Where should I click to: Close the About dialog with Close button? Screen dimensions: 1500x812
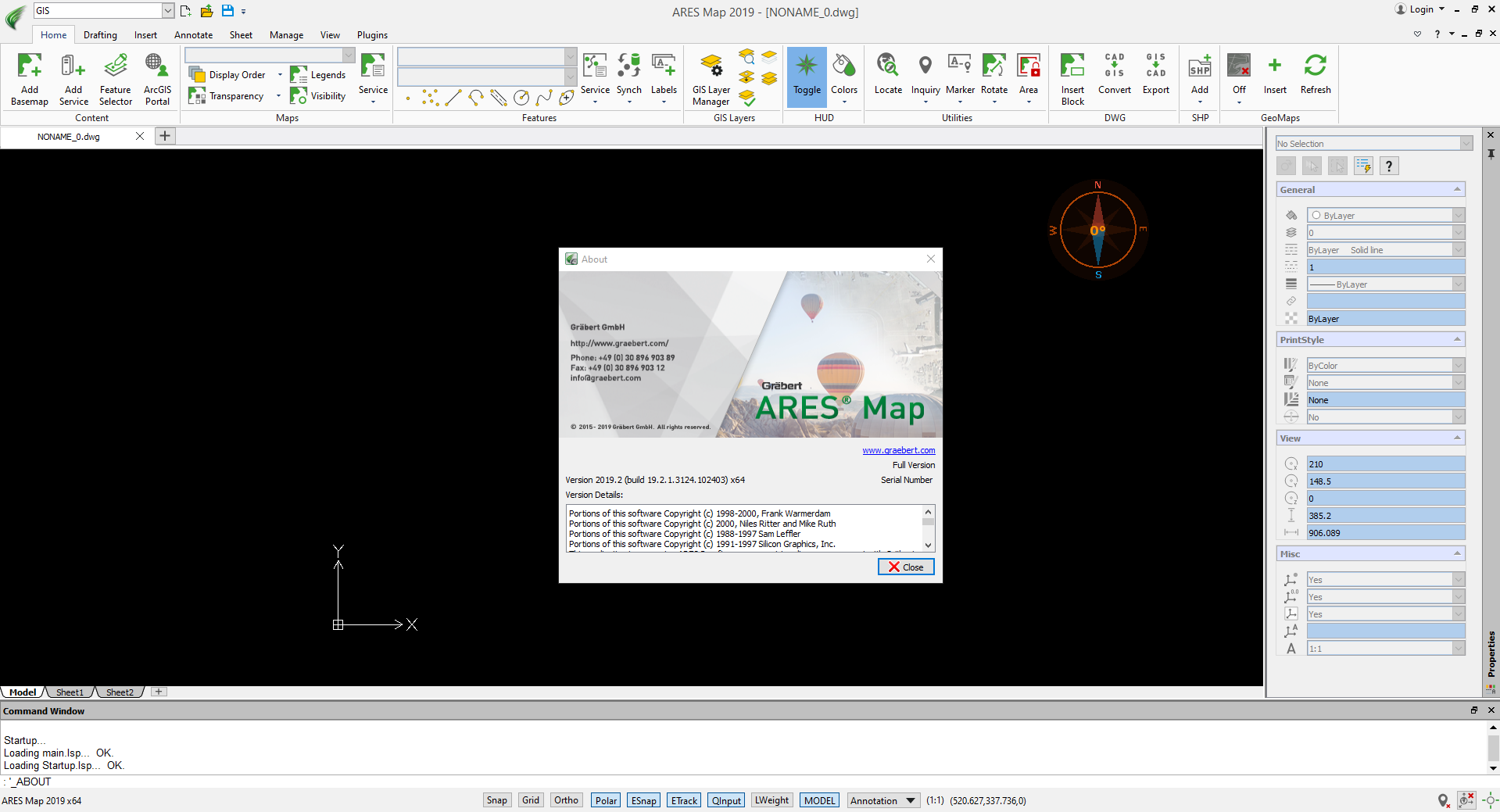tap(906, 567)
